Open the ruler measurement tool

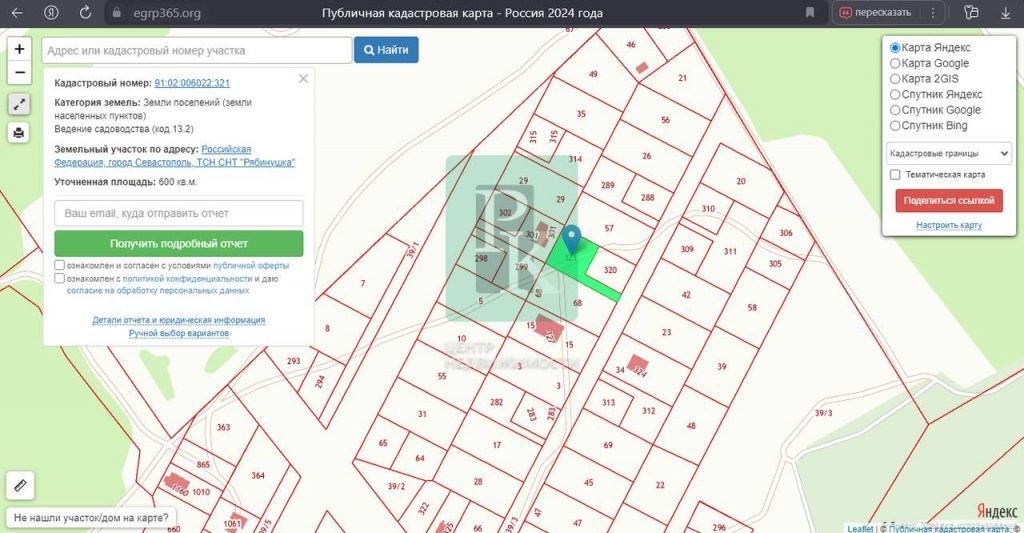[20, 486]
